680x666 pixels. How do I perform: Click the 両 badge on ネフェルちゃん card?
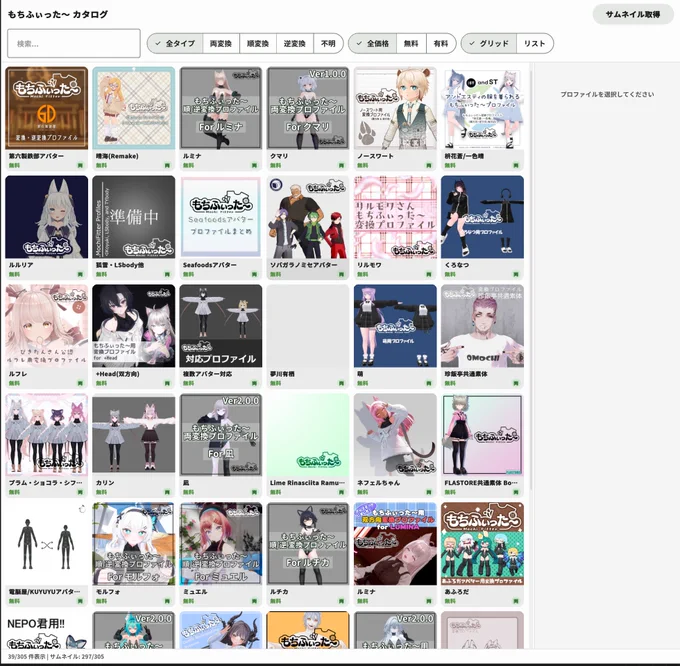coord(429,492)
